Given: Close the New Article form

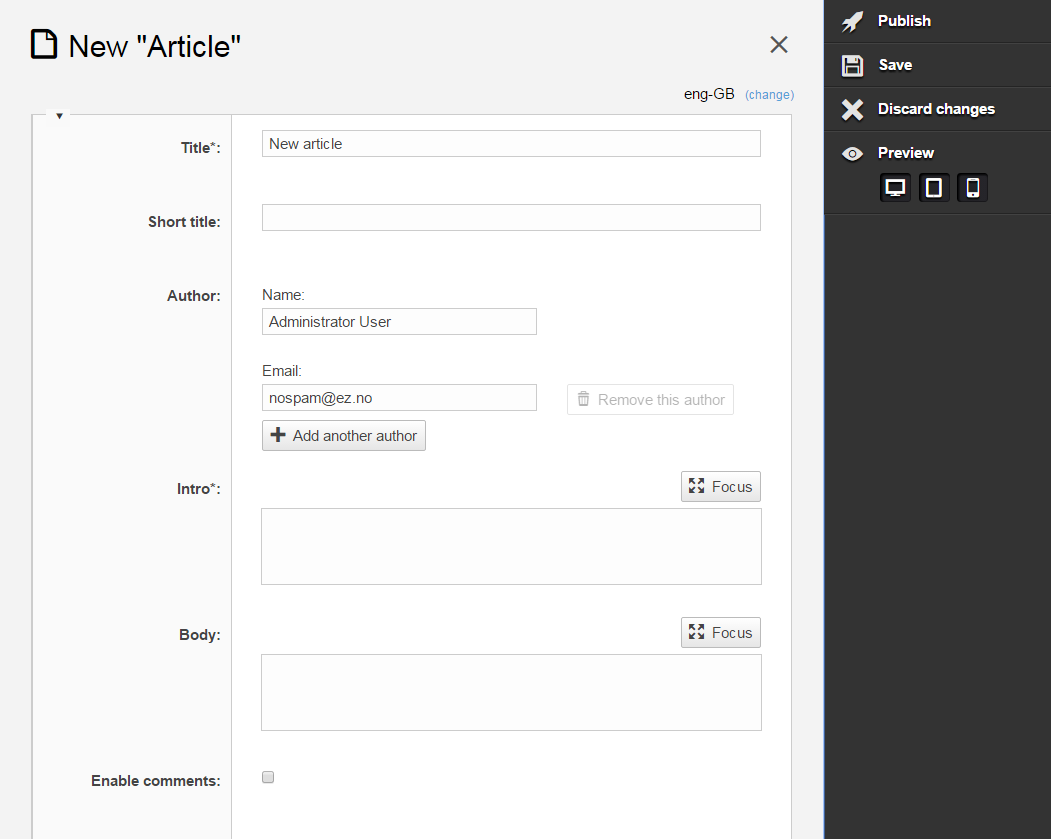Looking at the screenshot, I should pyautogui.click(x=779, y=45).
